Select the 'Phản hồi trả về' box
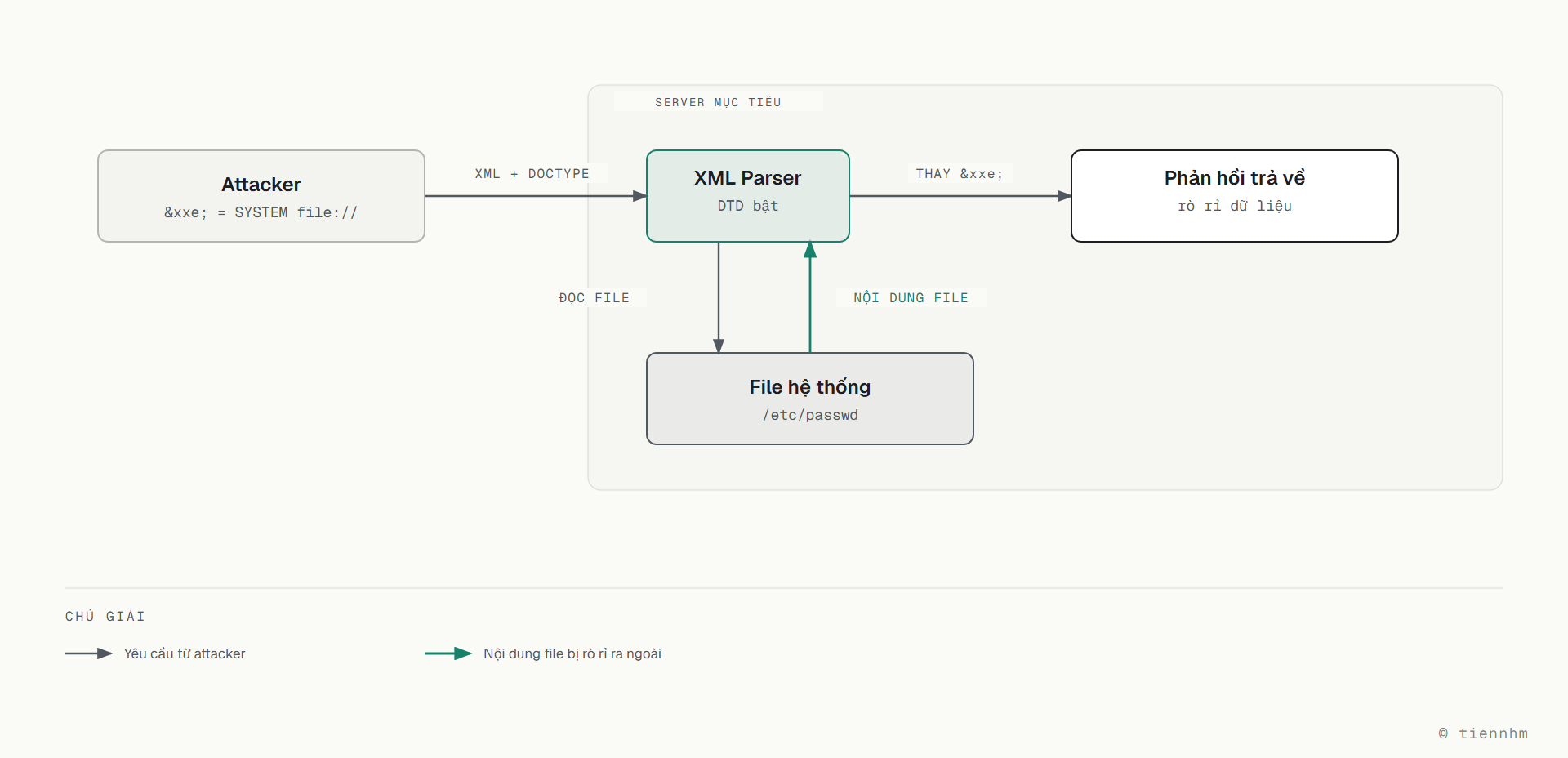This screenshot has width=1568, height=758. pos(1235,196)
